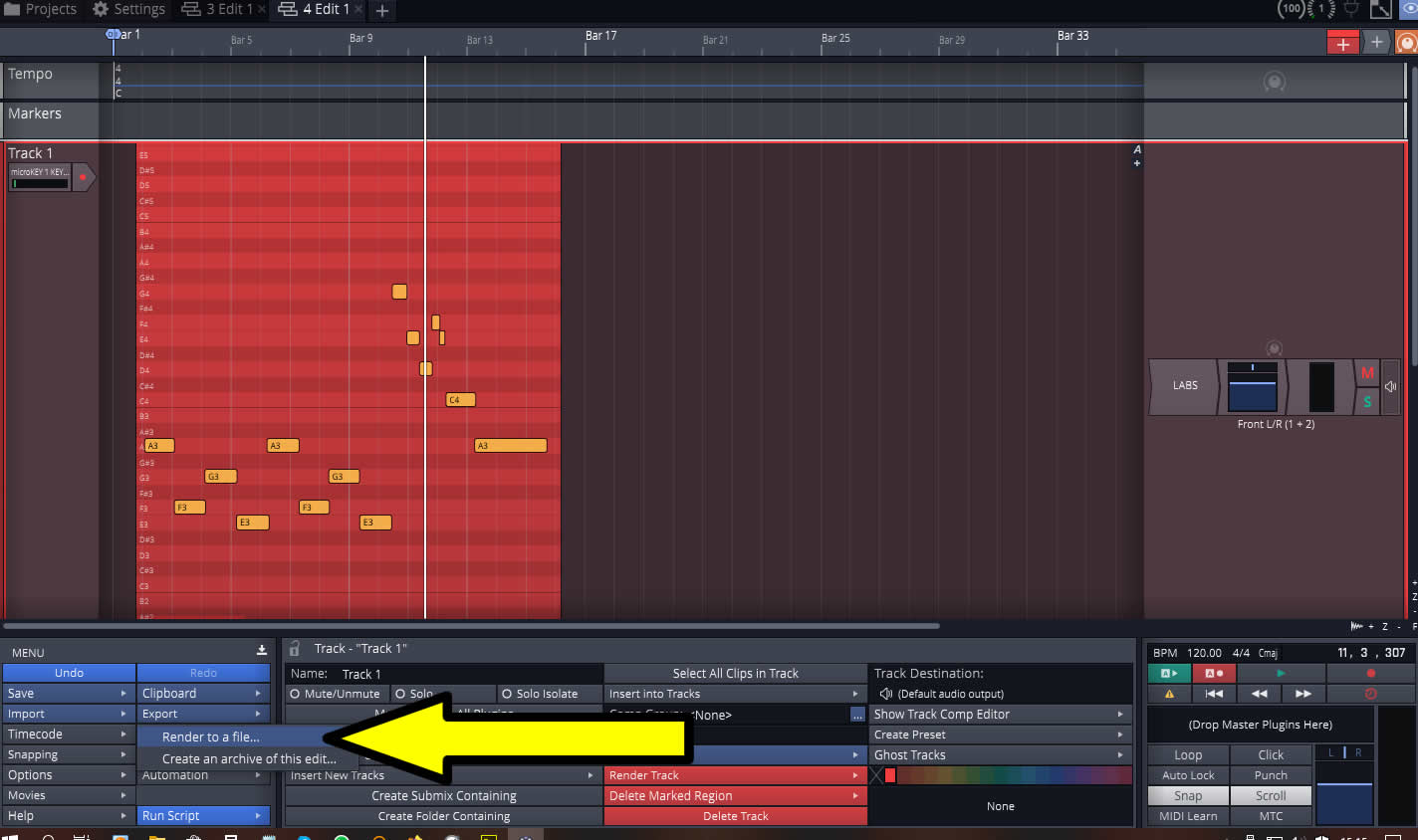
Task: Click the red record-arm icon on Track 1 input
Action: click(x=83, y=178)
